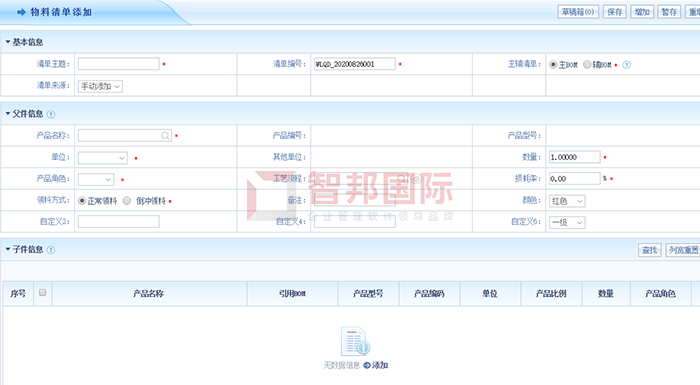700x385 pixels.
Task: Click the 产品角色 column header in table
Action: point(660,294)
